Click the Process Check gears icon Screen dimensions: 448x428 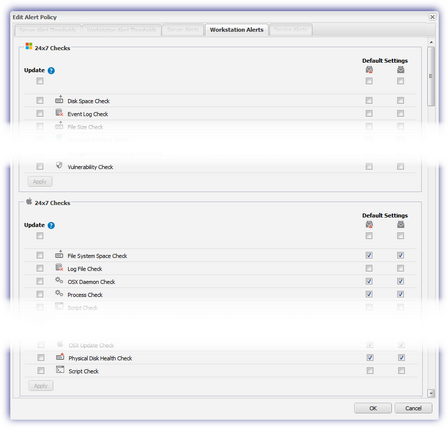(59, 294)
